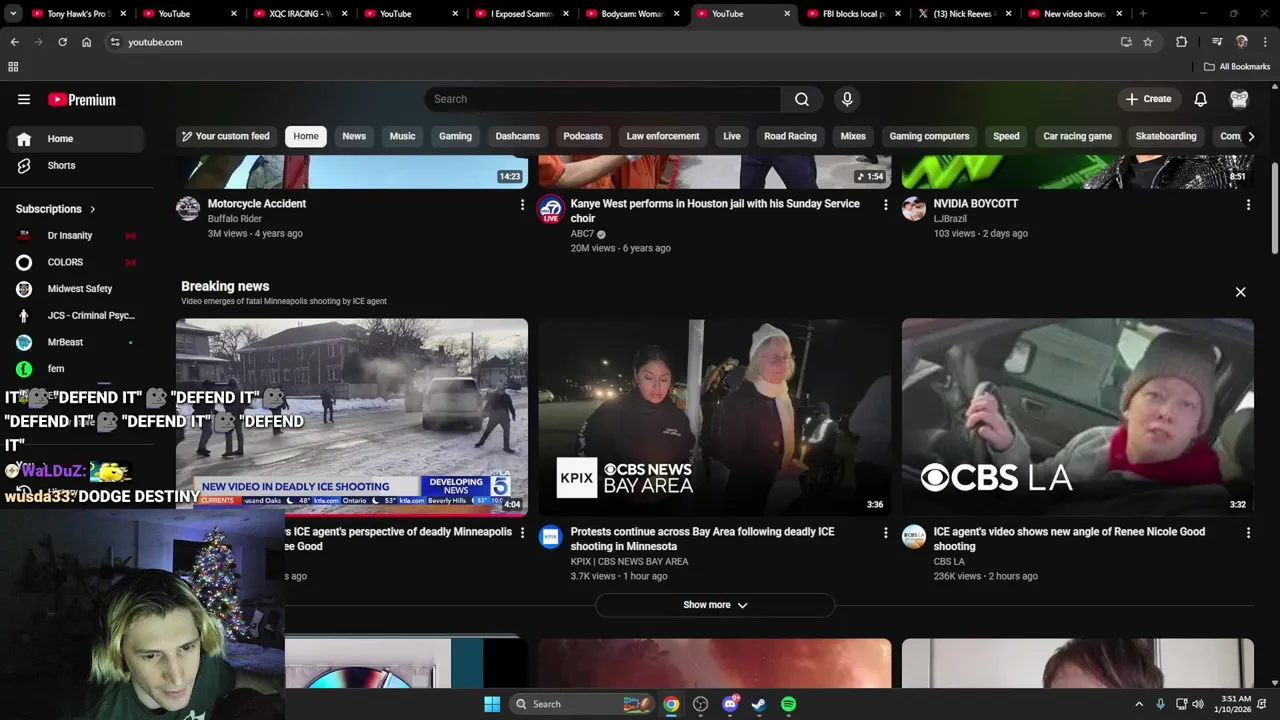Screen dimensions: 1280x720
Task: Select the Music filter chip
Action: [402, 136]
